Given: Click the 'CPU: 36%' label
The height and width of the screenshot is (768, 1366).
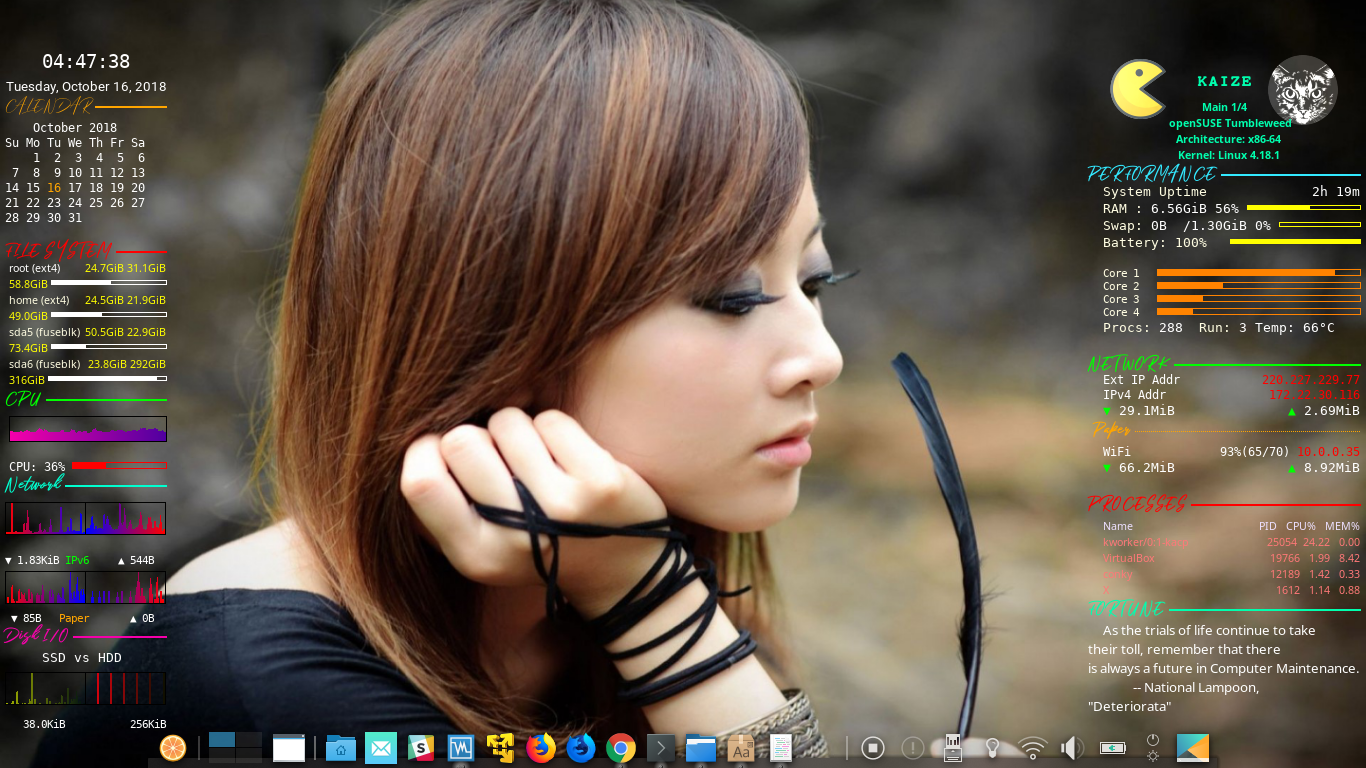Looking at the screenshot, I should point(37,467).
